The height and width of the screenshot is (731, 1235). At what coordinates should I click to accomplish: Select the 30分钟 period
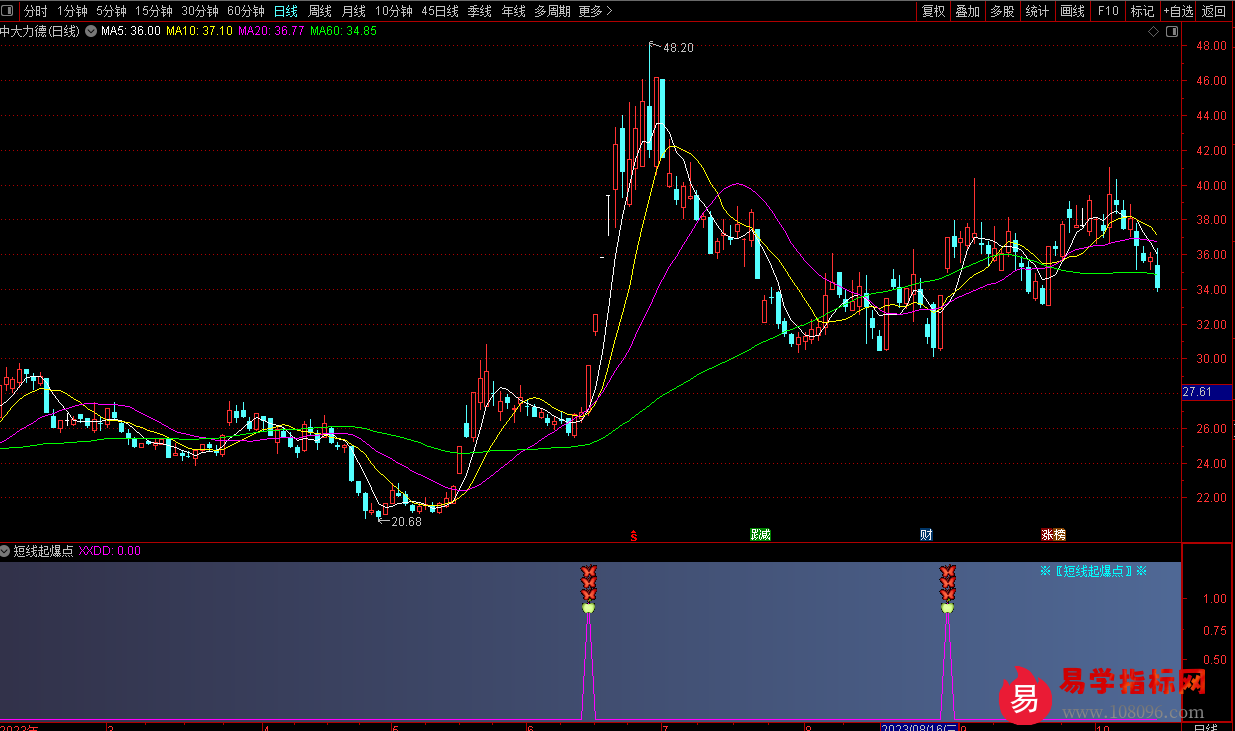[x=200, y=11]
